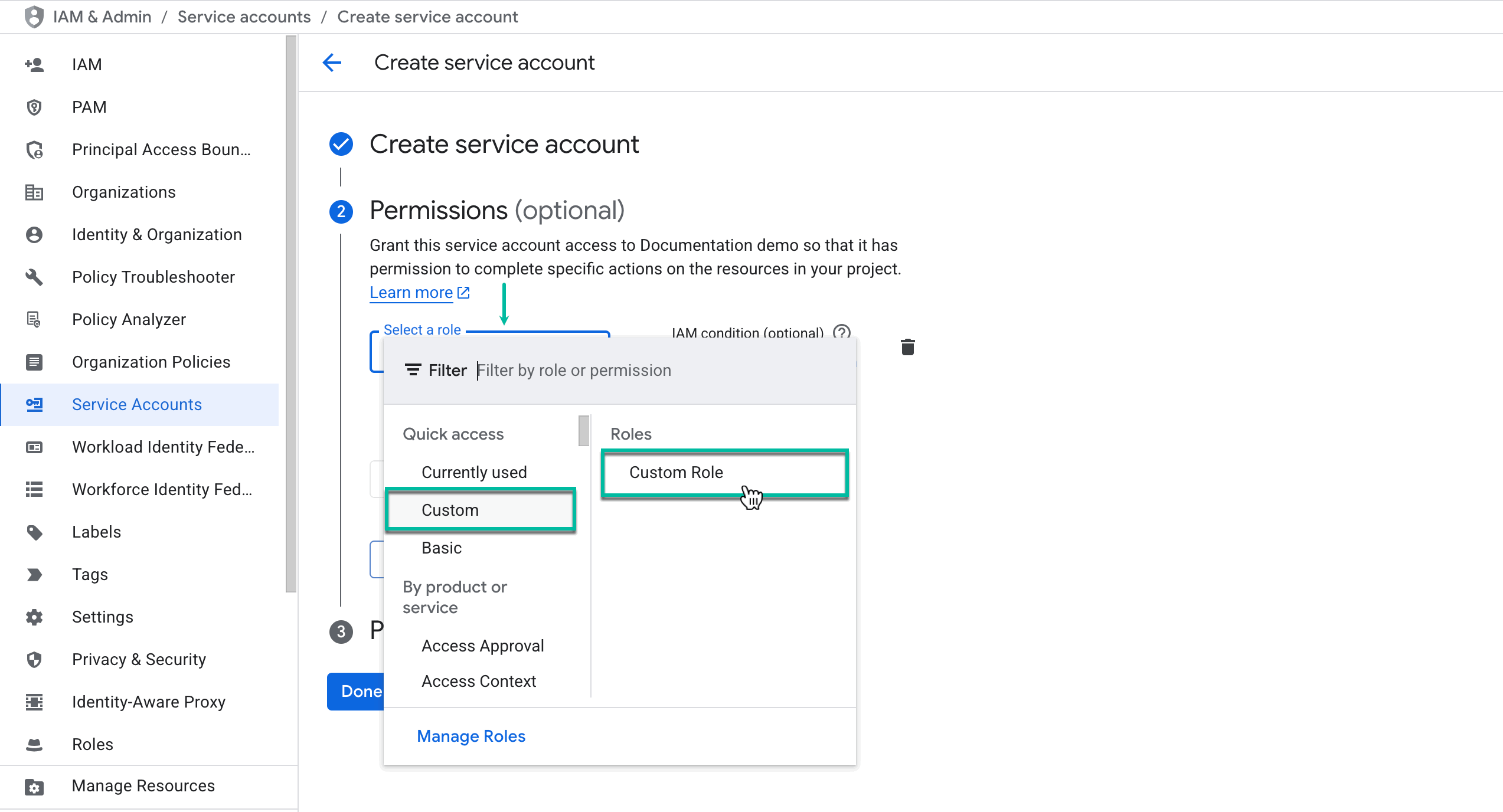
Task: Open Organizations from the sidebar
Action: [x=123, y=192]
